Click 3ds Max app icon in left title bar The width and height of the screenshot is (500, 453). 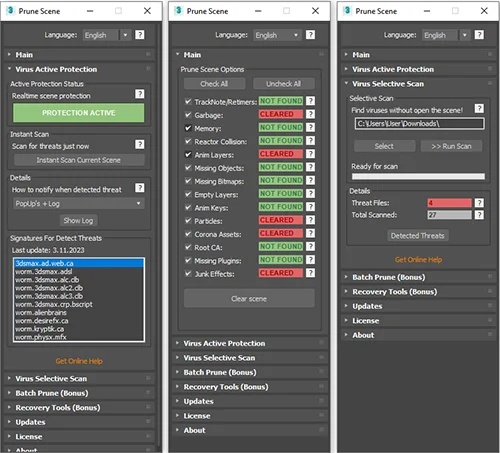10,11
